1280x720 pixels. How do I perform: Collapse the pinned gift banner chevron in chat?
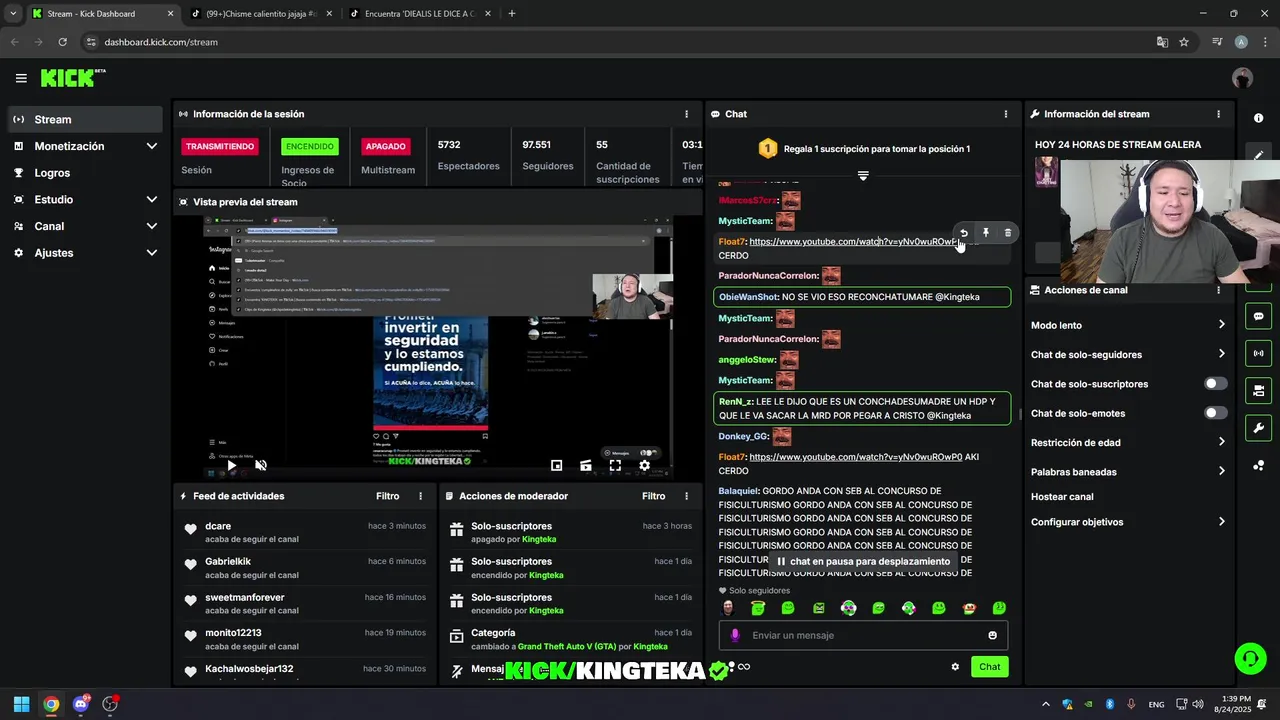[863, 176]
